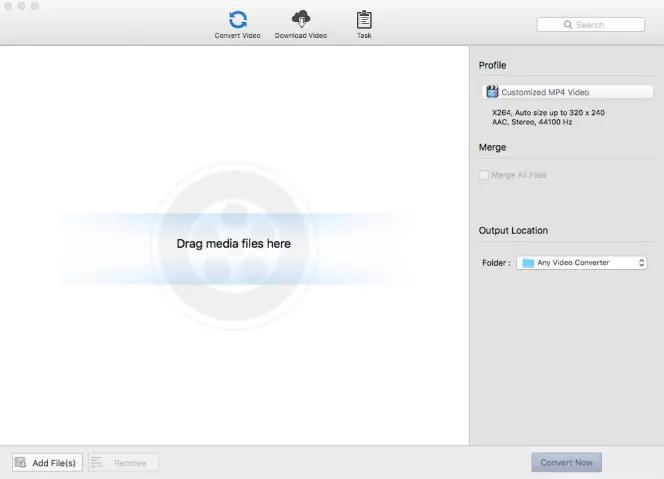
Task: Click the blue folder icon for Any Video Converter
Action: [x=528, y=263]
